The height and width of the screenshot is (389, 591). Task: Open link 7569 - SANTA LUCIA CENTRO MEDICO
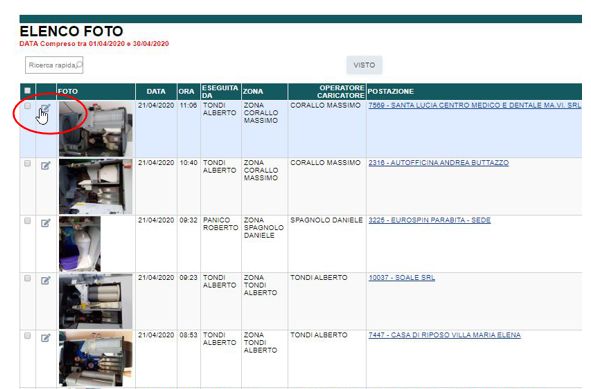[475, 105]
